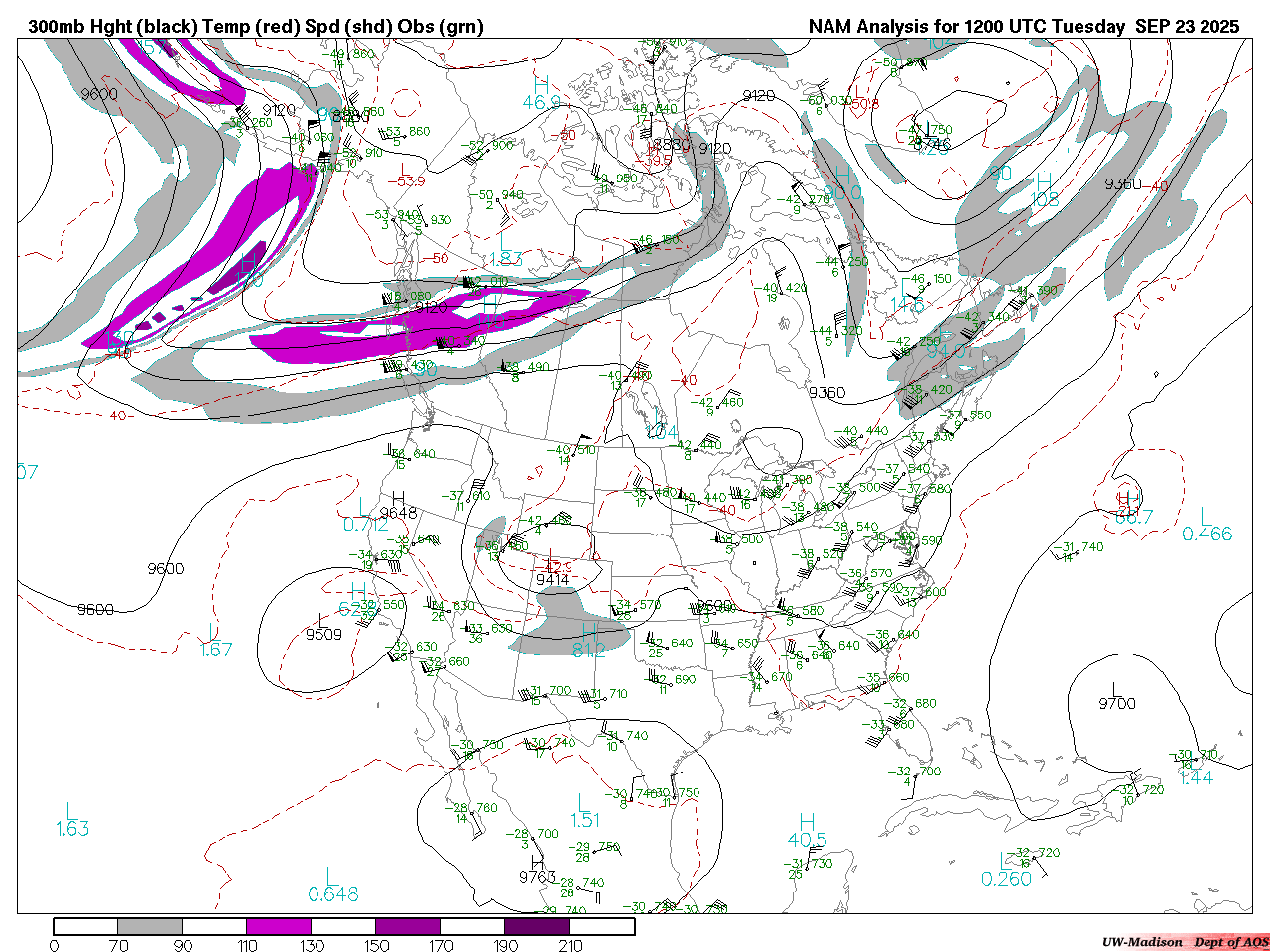Pick the magenta 110–130 legend swatch

tap(279, 926)
